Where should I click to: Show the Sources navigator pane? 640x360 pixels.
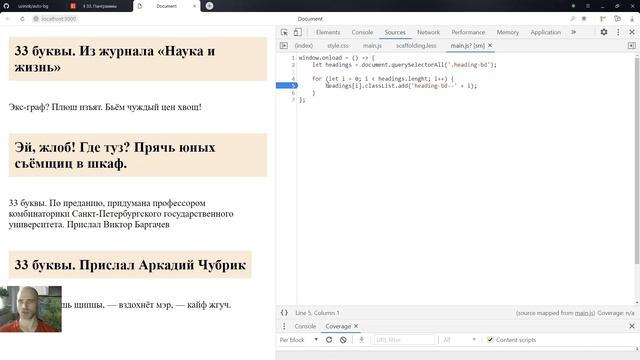pos(284,46)
